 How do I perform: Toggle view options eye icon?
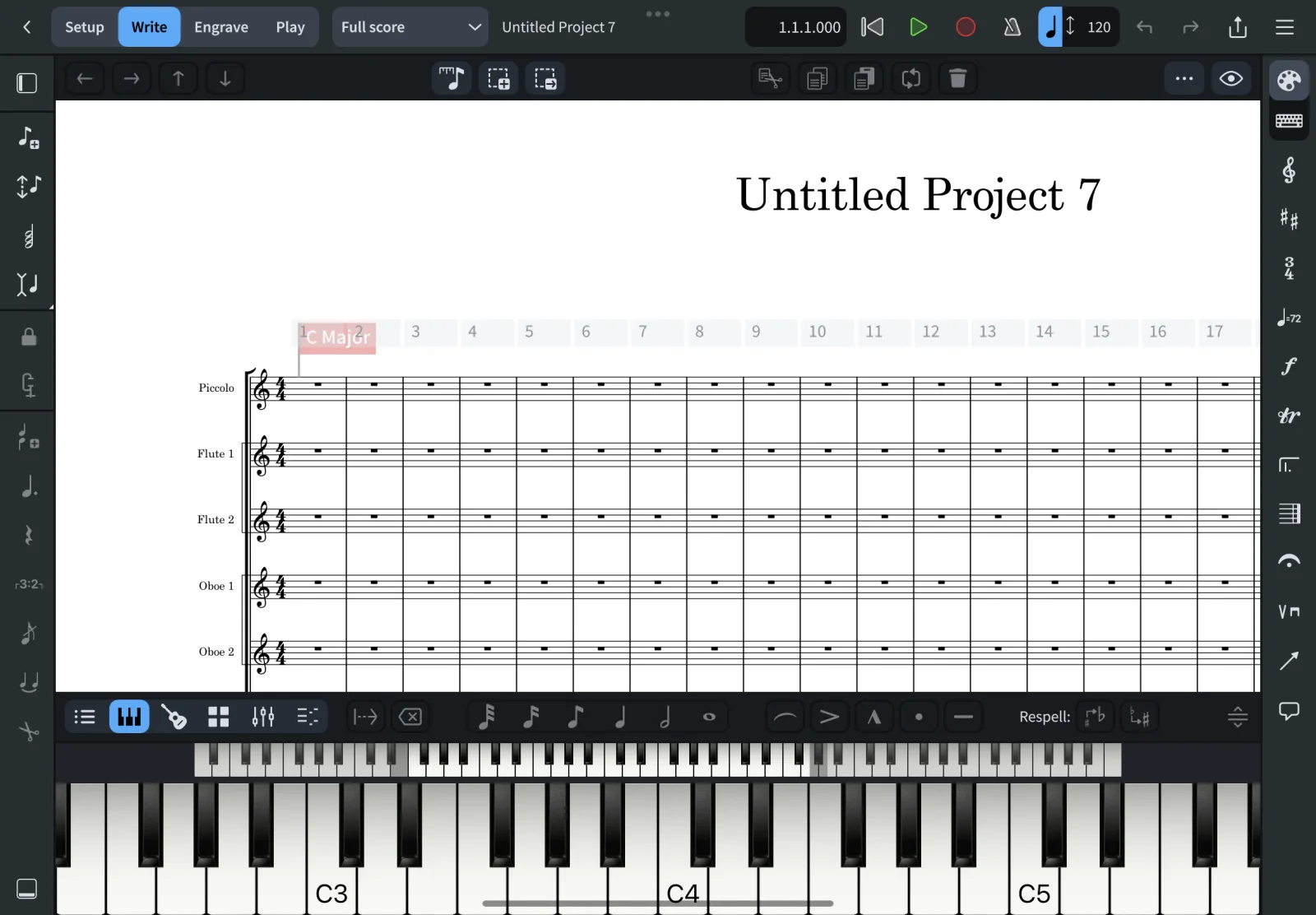click(x=1231, y=79)
